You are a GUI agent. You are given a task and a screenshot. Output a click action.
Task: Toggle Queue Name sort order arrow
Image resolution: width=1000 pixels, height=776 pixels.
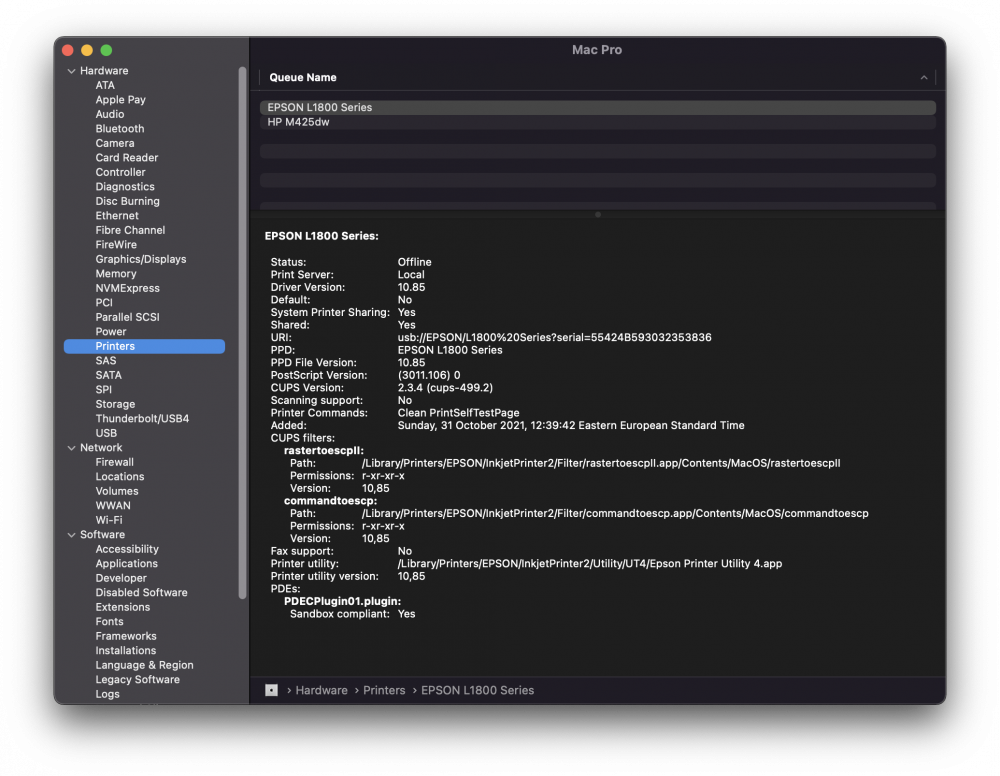point(923,78)
